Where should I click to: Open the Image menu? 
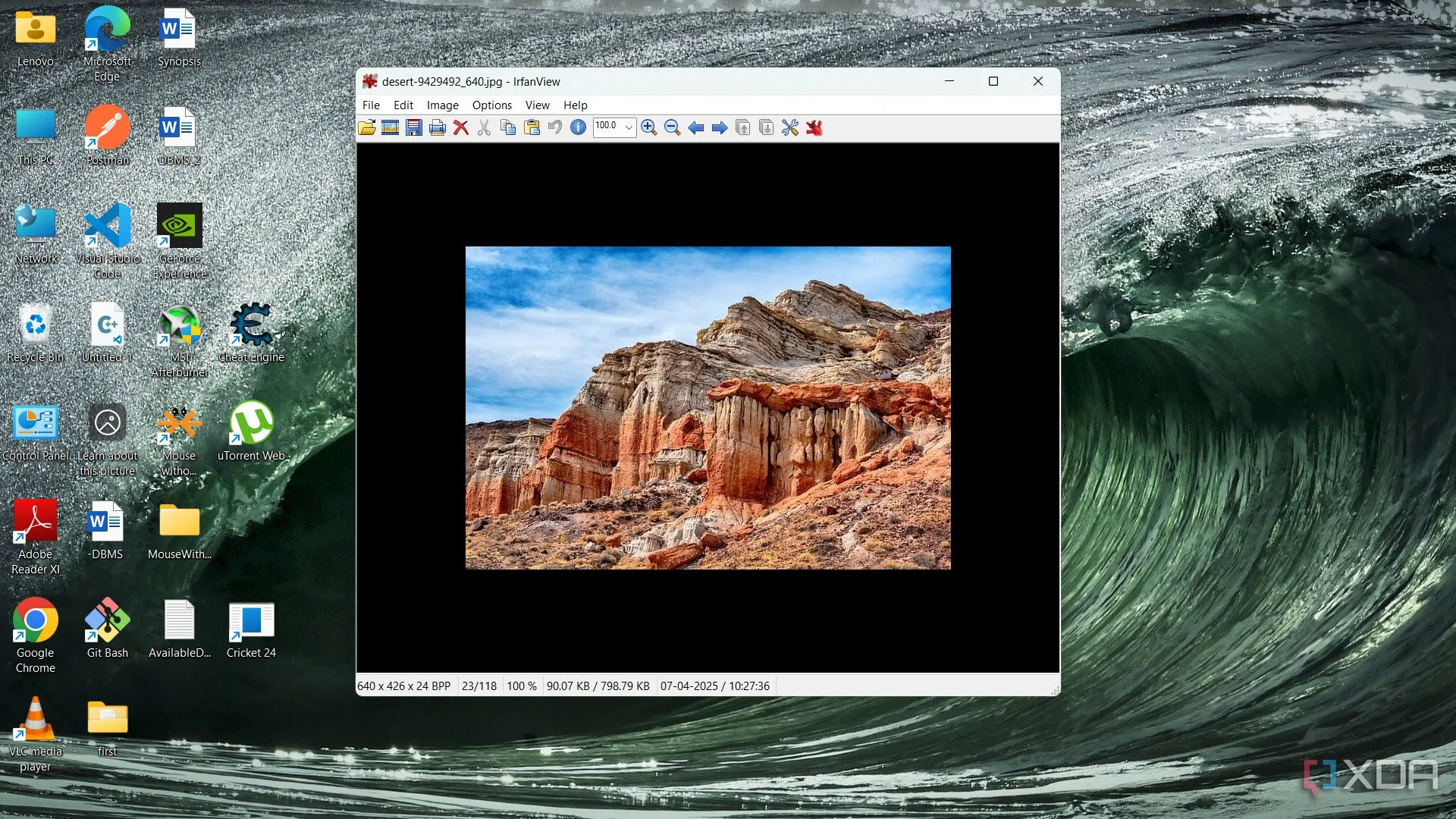pos(443,105)
